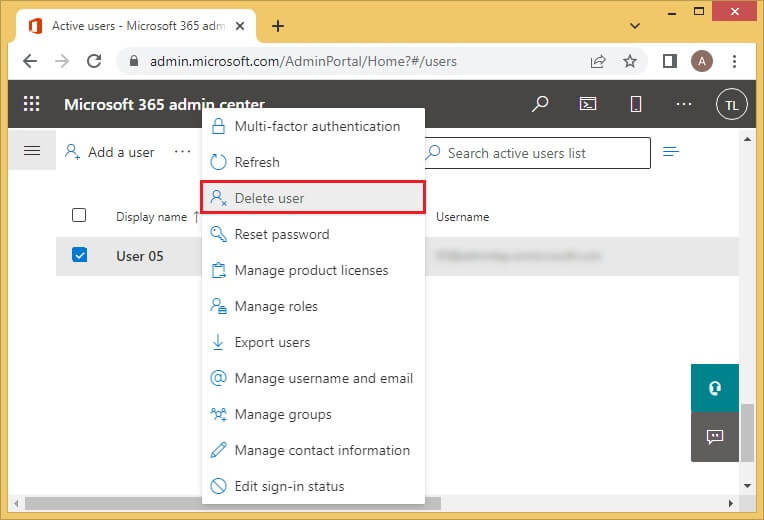Open Cloud Shell terminal icon
764x520 pixels.
[x=588, y=104]
